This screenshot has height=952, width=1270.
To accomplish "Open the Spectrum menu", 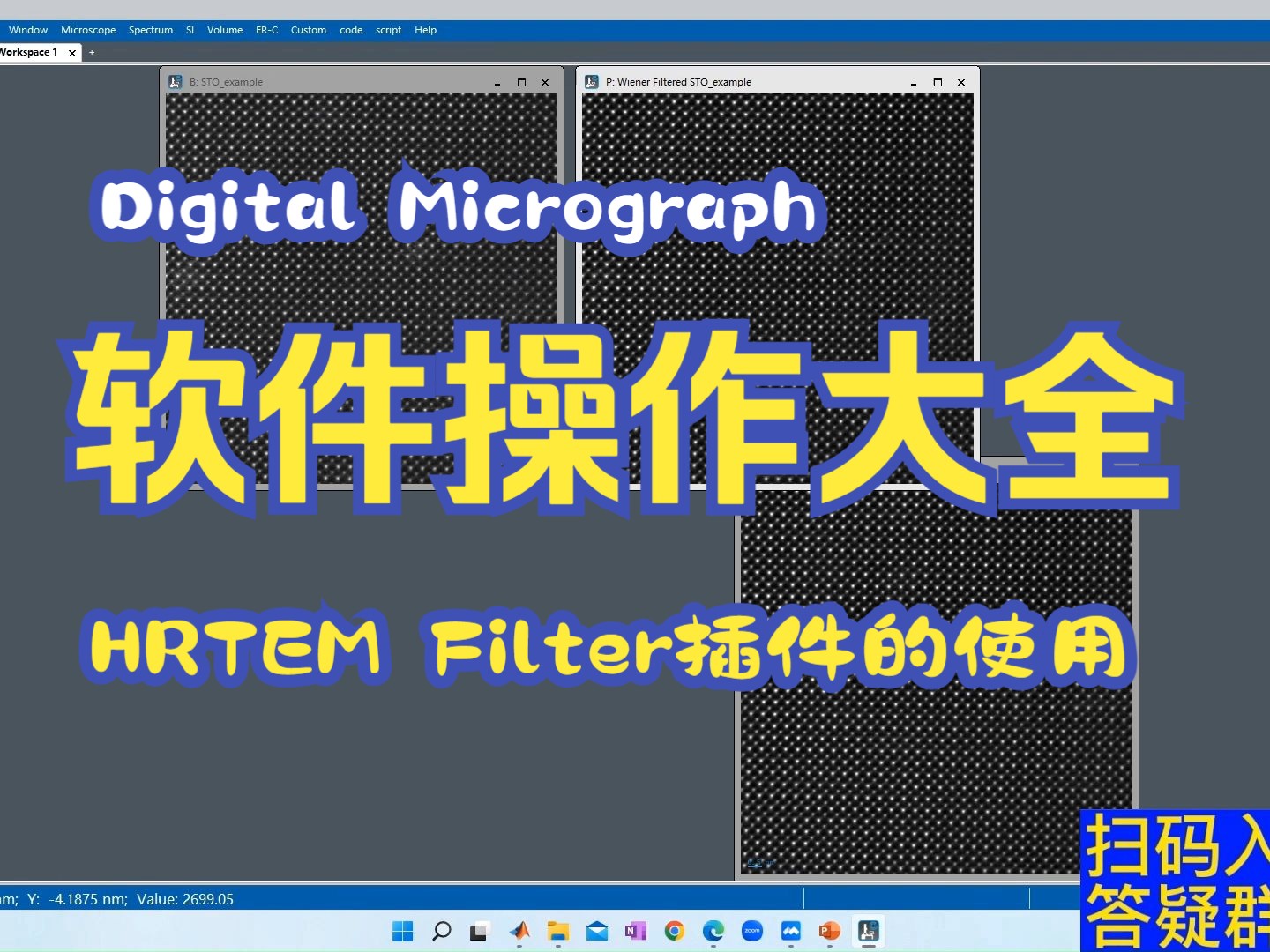I will tap(151, 30).
